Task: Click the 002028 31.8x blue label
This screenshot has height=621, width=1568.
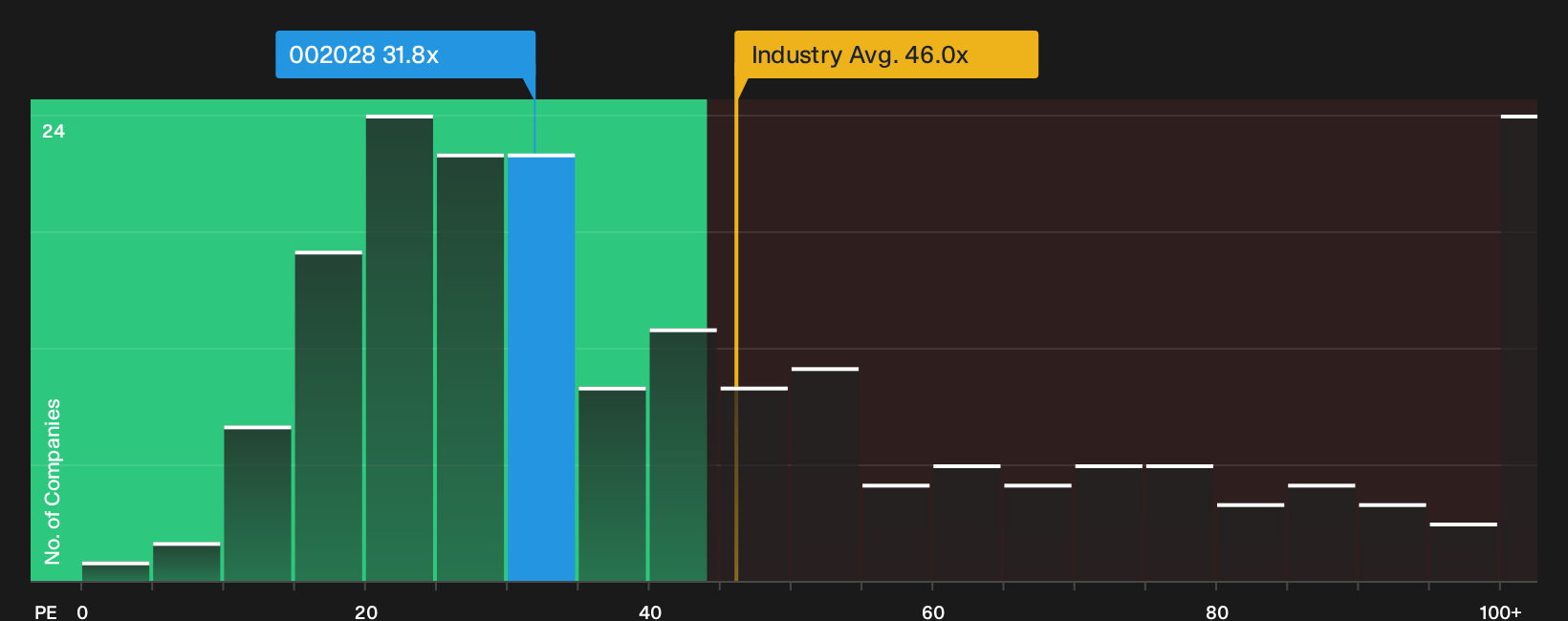Action: pyautogui.click(x=405, y=54)
